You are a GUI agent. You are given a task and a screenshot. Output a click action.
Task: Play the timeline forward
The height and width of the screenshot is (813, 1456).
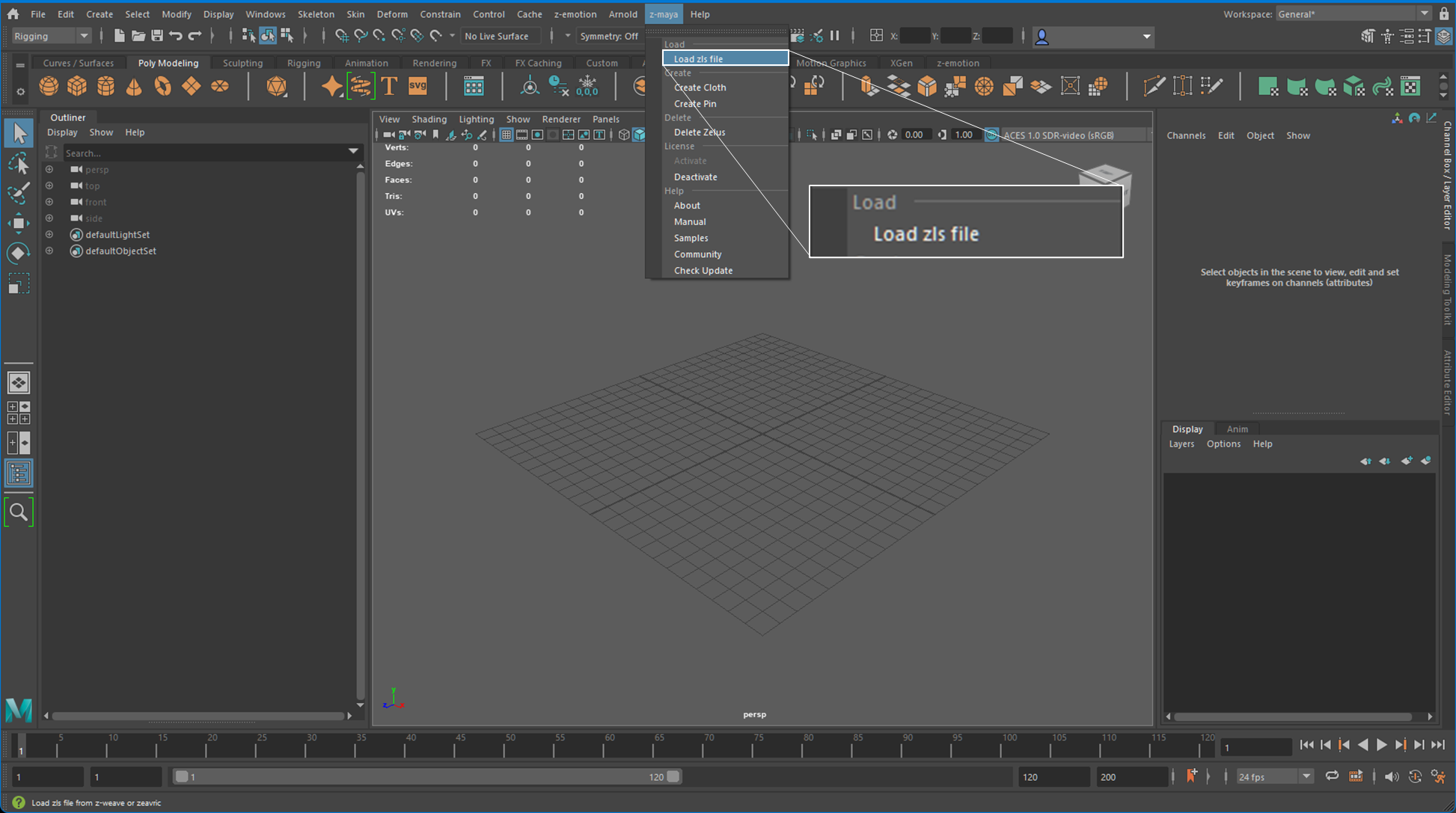tap(1382, 745)
